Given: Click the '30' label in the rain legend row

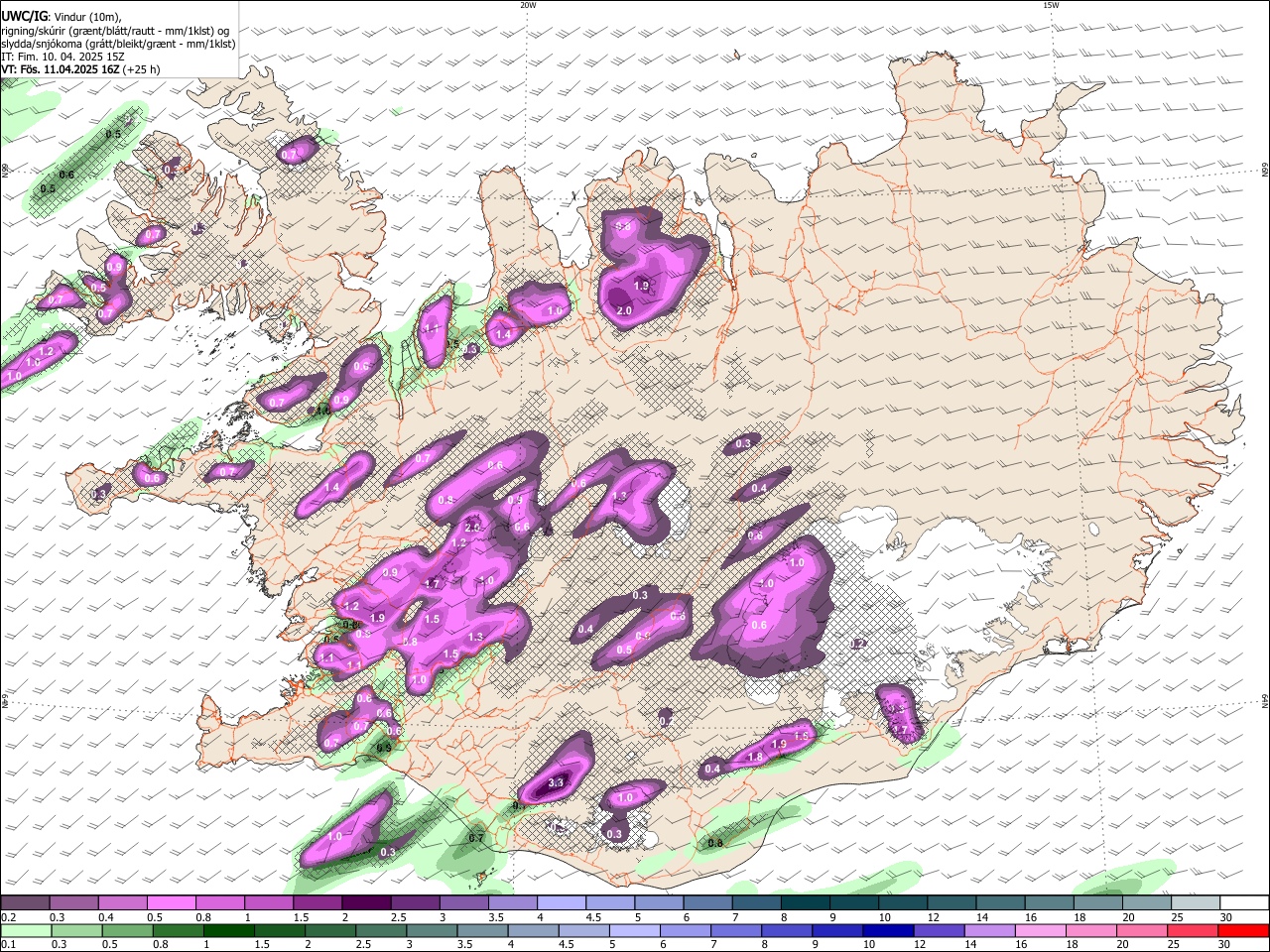Looking at the screenshot, I should click(x=1223, y=945).
